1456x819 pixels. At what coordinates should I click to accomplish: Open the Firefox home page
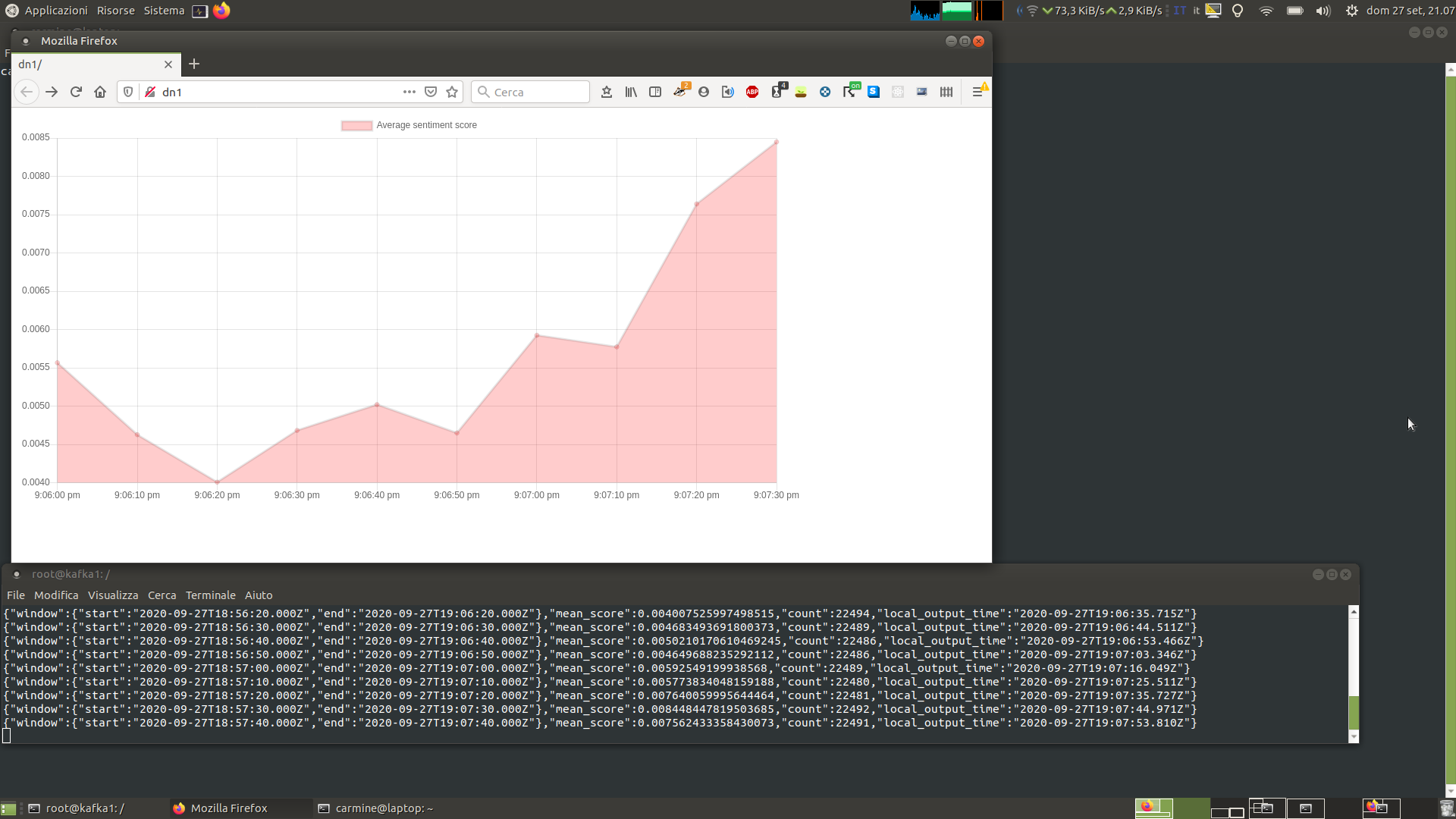(100, 92)
